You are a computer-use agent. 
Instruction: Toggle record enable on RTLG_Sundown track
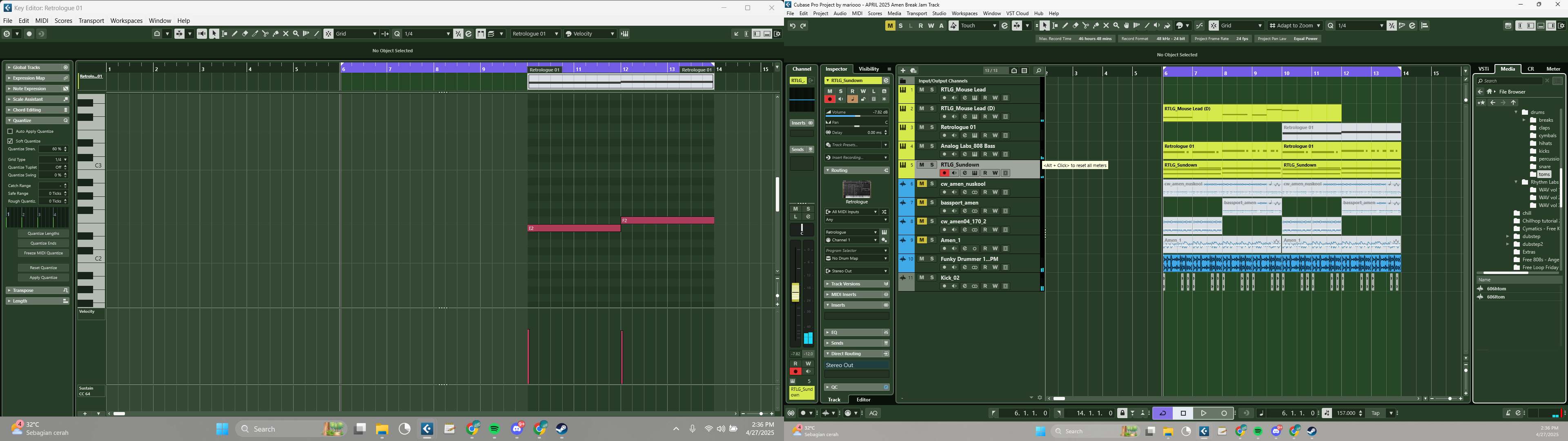[x=944, y=173]
